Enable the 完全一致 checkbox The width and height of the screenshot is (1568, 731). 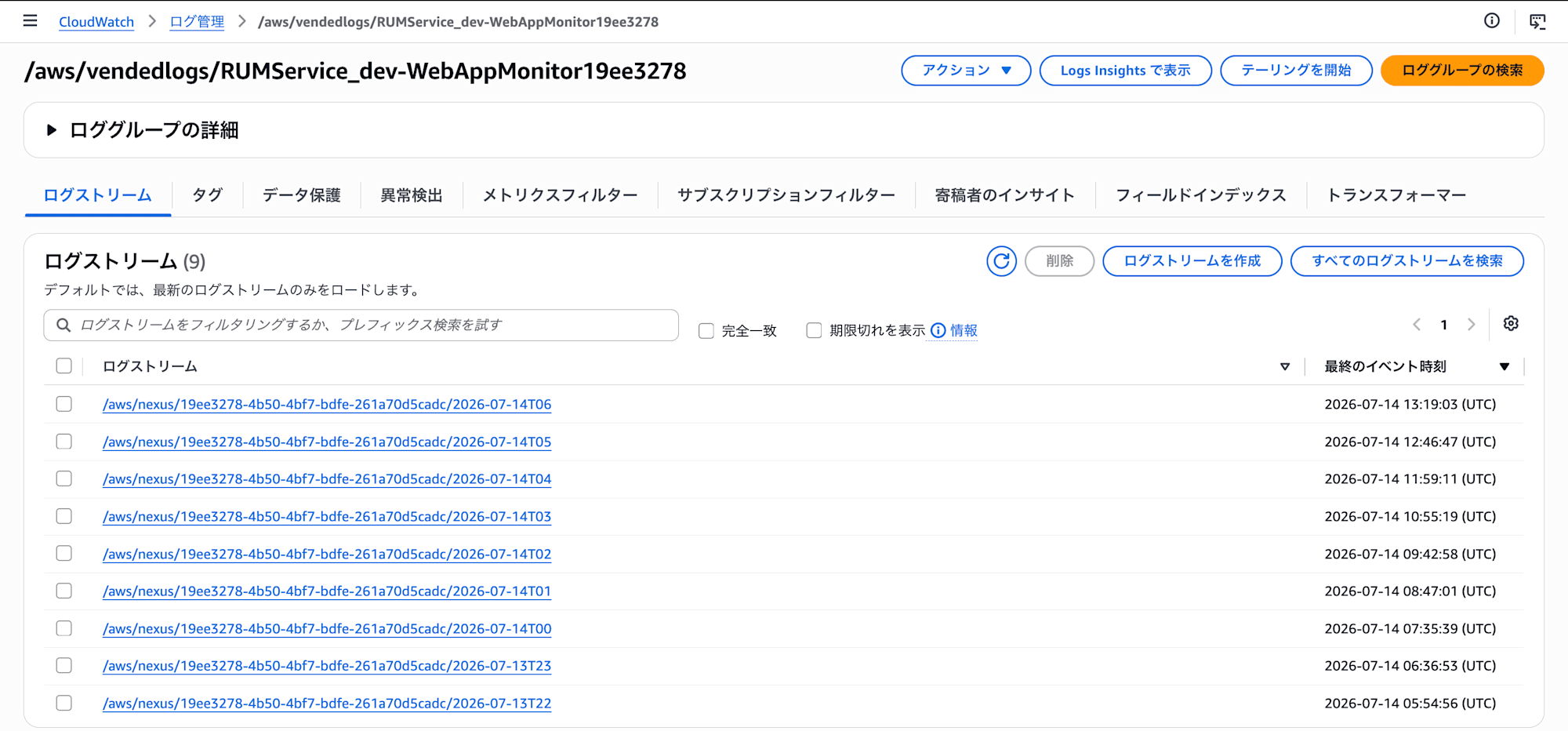(x=706, y=331)
